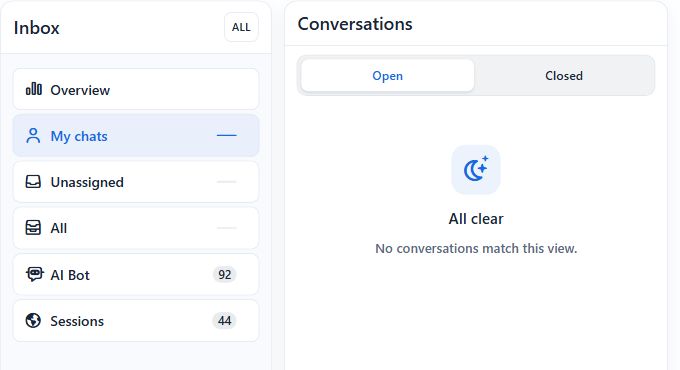Switch to the Closed conversations tab
Screen dimensions: 680x370
564,75
